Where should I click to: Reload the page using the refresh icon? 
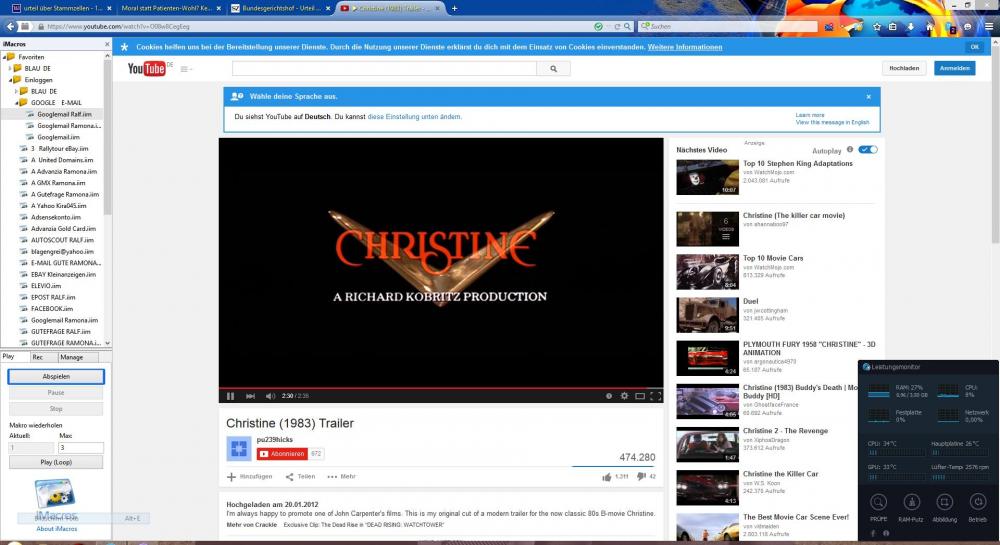617,27
